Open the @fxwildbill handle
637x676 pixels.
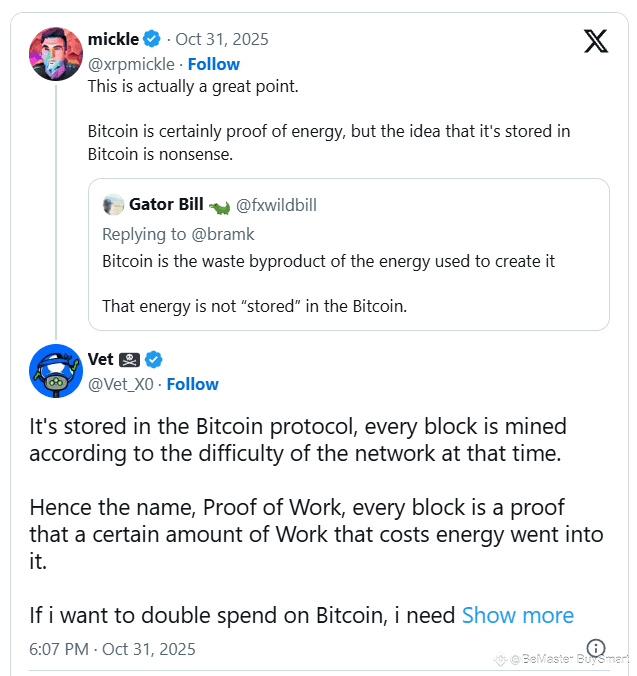point(276,205)
